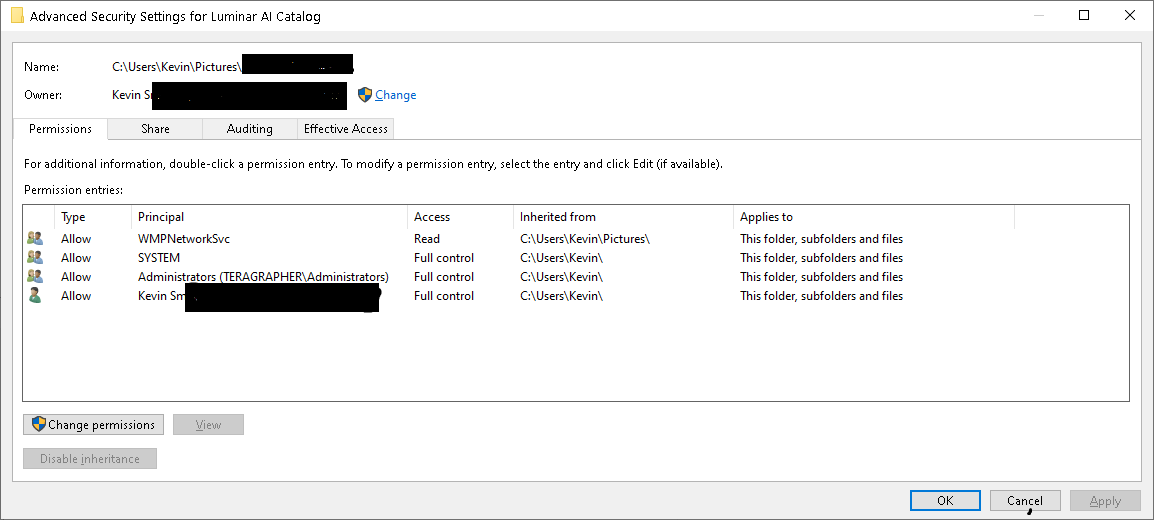Viewport: 1154px width, 520px height.
Task: Select the WMPNetworkSvc group icon
Action: point(35,238)
